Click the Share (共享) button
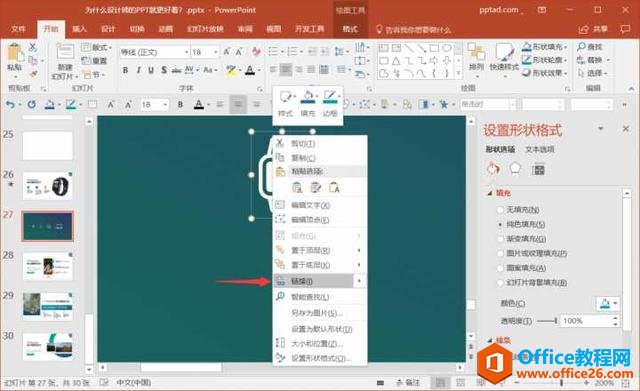This screenshot has width=640, height=391. tap(594, 29)
